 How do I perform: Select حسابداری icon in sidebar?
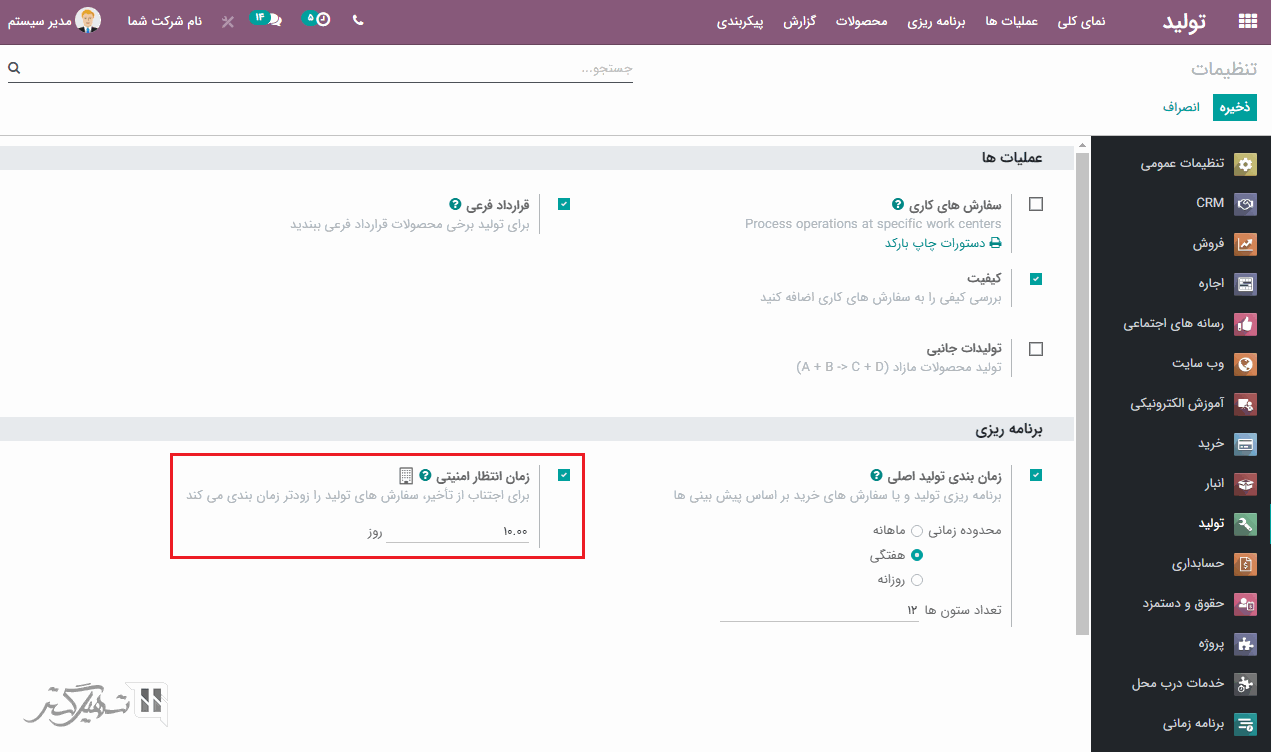(1245, 564)
